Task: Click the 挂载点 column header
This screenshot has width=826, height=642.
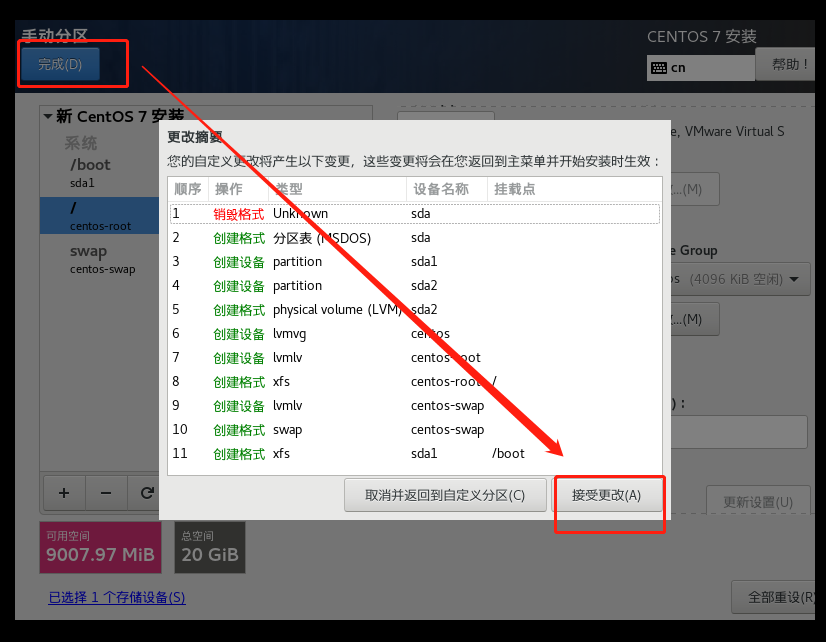Action: point(574,189)
